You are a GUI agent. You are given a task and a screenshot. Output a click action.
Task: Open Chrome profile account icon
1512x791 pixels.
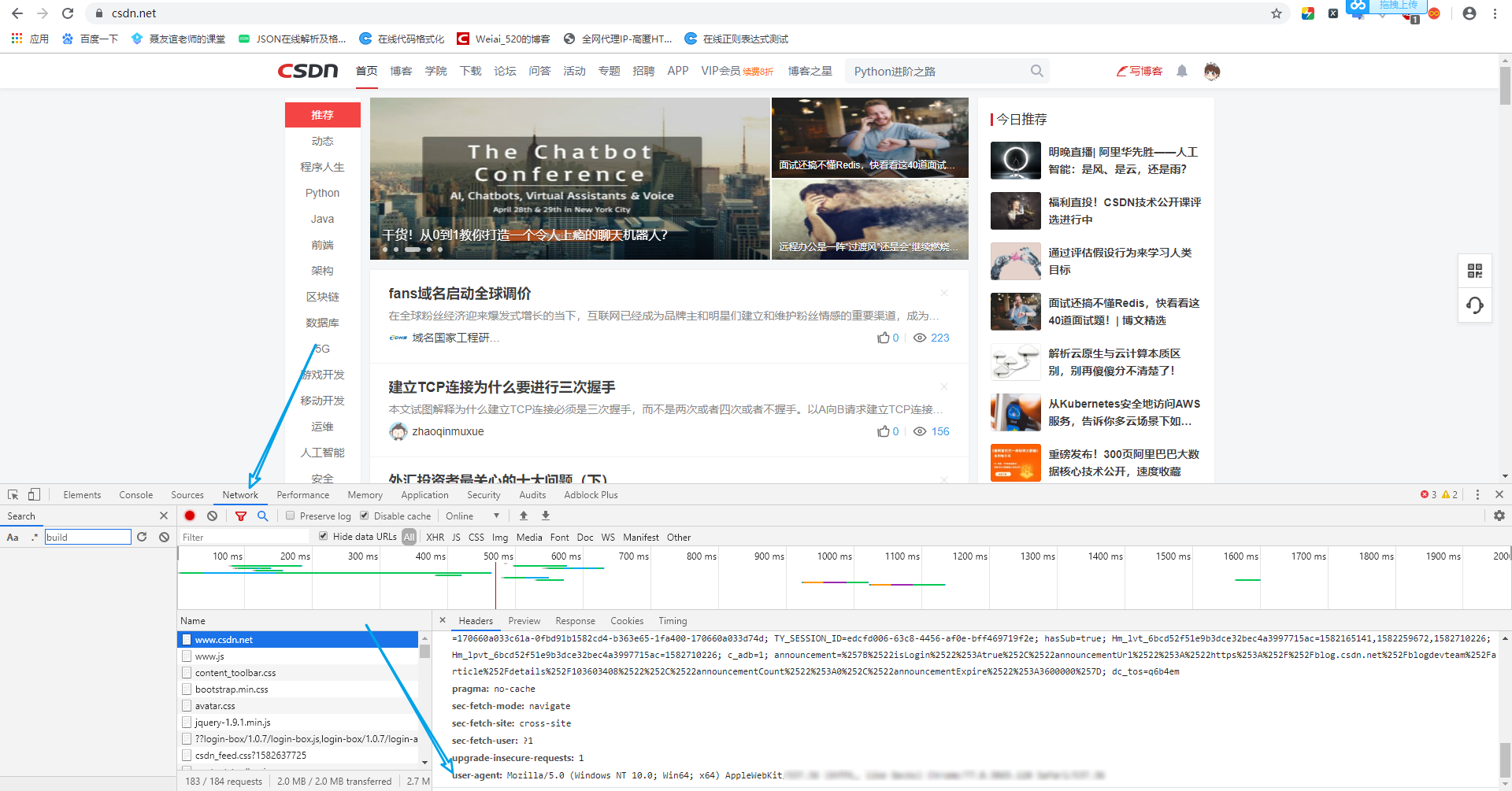tap(1469, 13)
